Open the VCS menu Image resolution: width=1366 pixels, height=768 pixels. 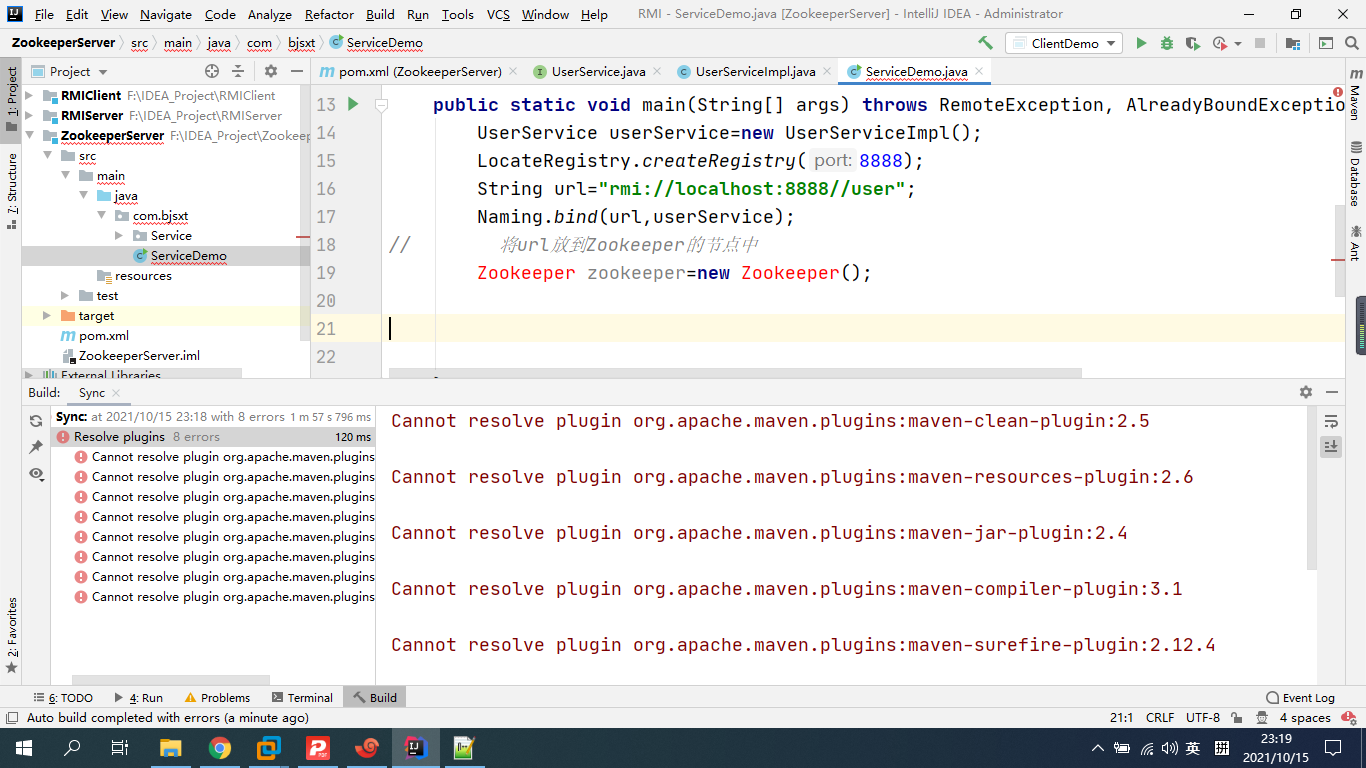498,14
